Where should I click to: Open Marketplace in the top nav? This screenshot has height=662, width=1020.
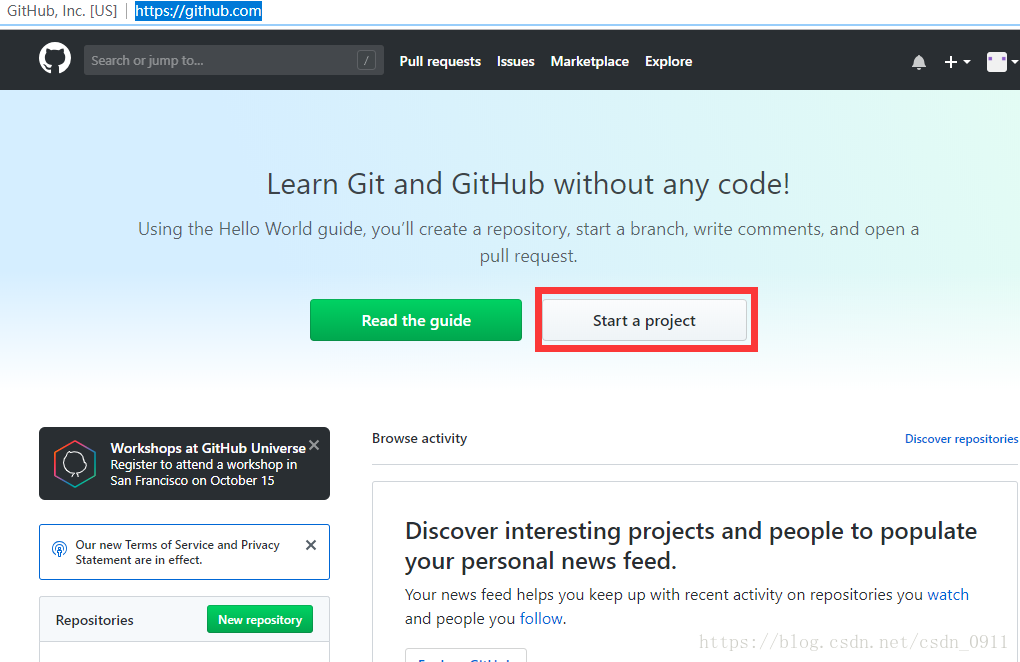(x=589, y=61)
